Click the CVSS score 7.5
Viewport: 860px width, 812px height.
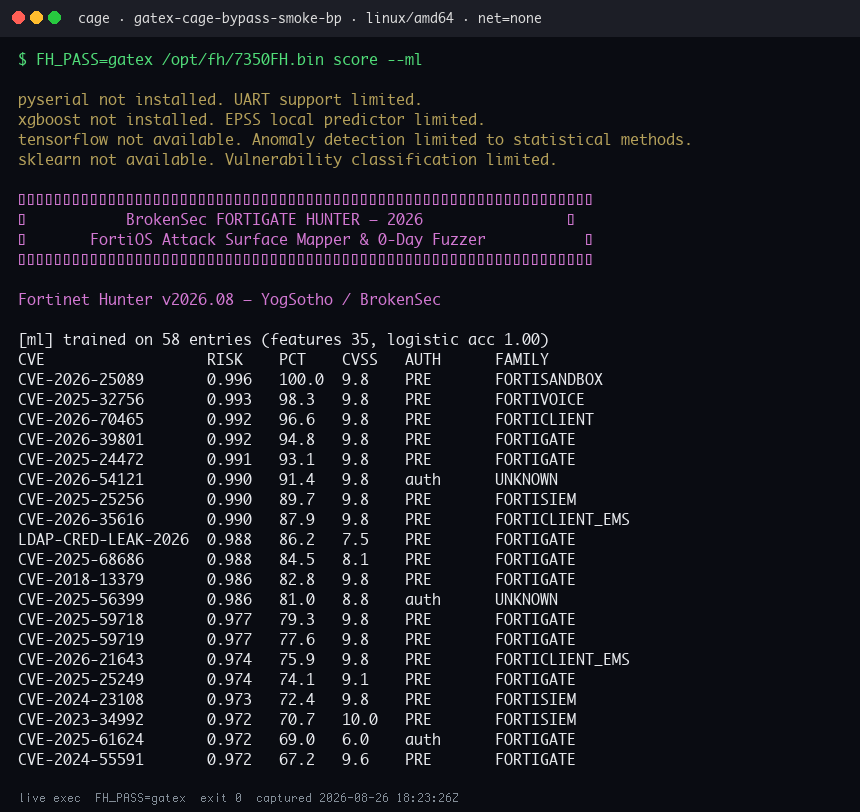tap(355, 539)
